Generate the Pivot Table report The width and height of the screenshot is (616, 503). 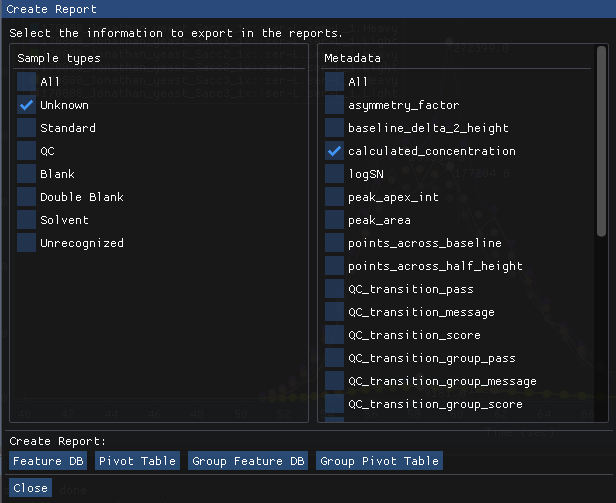[137, 461]
